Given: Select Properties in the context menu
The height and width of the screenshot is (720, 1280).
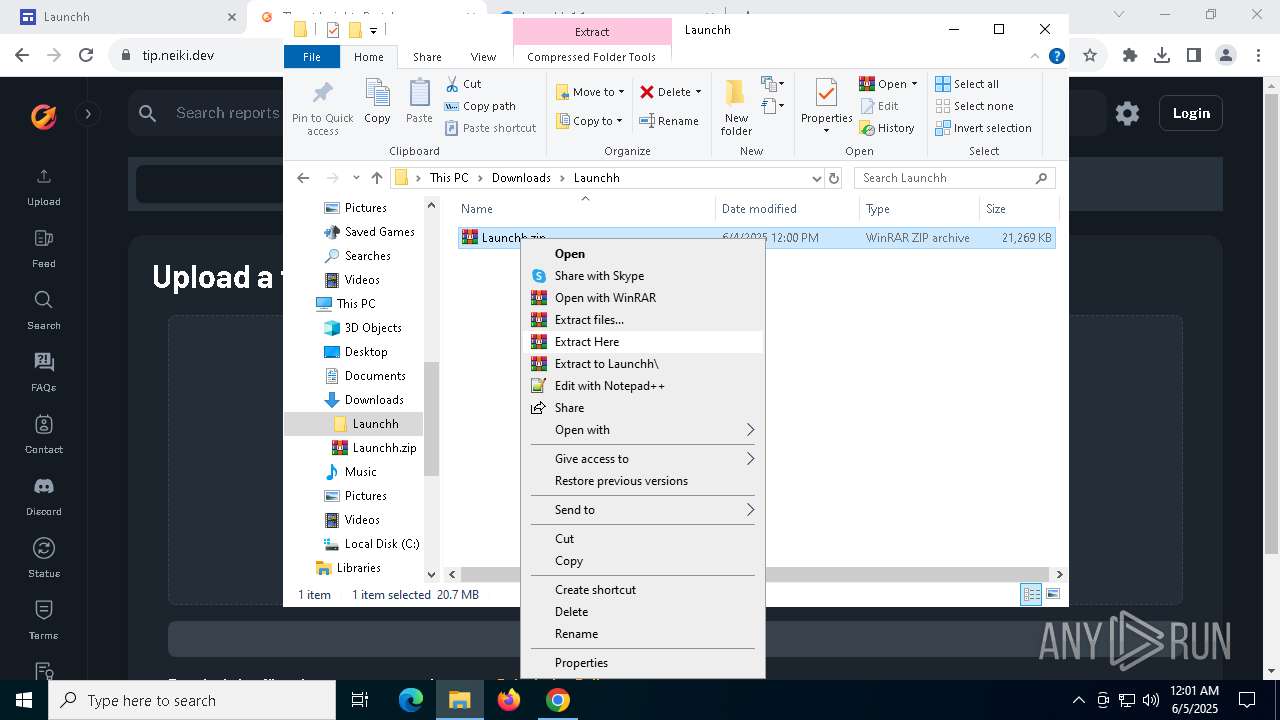Looking at the screenshot, I should 642,663.
